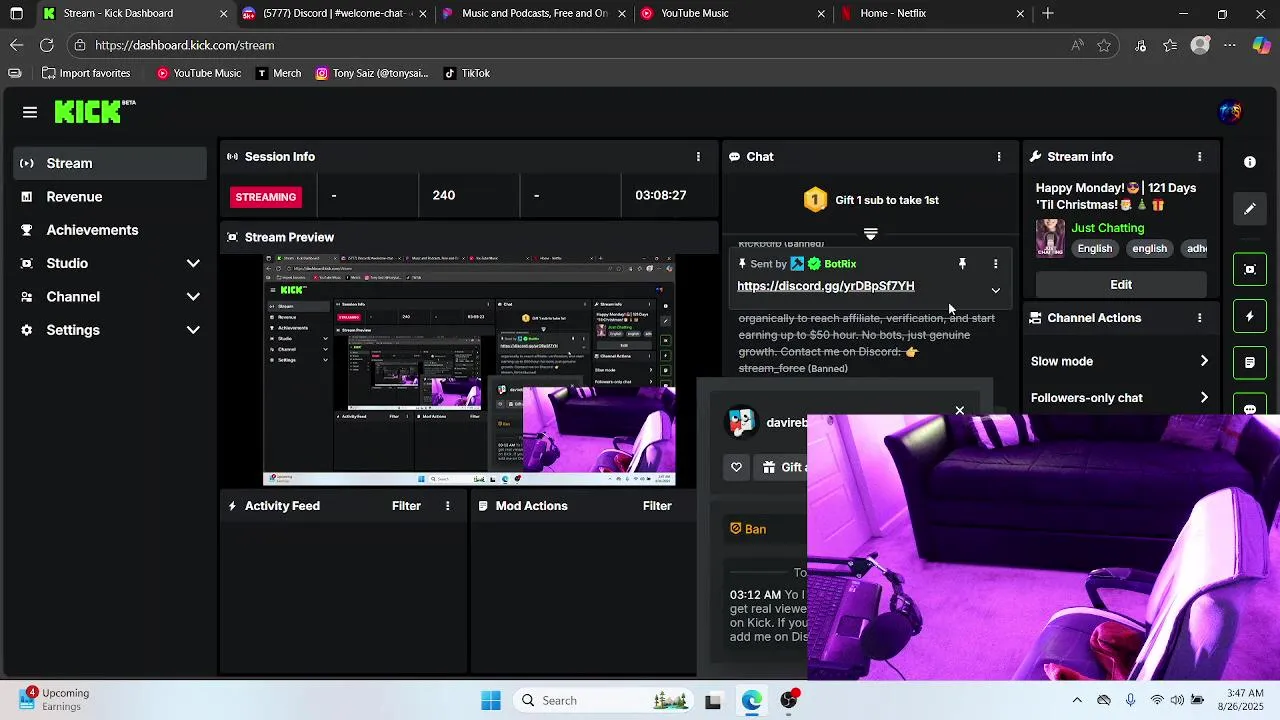Click the pencil edit icon in right toolbar
The width and height of the screenshot is (1280, 720).
point(1250,209)
